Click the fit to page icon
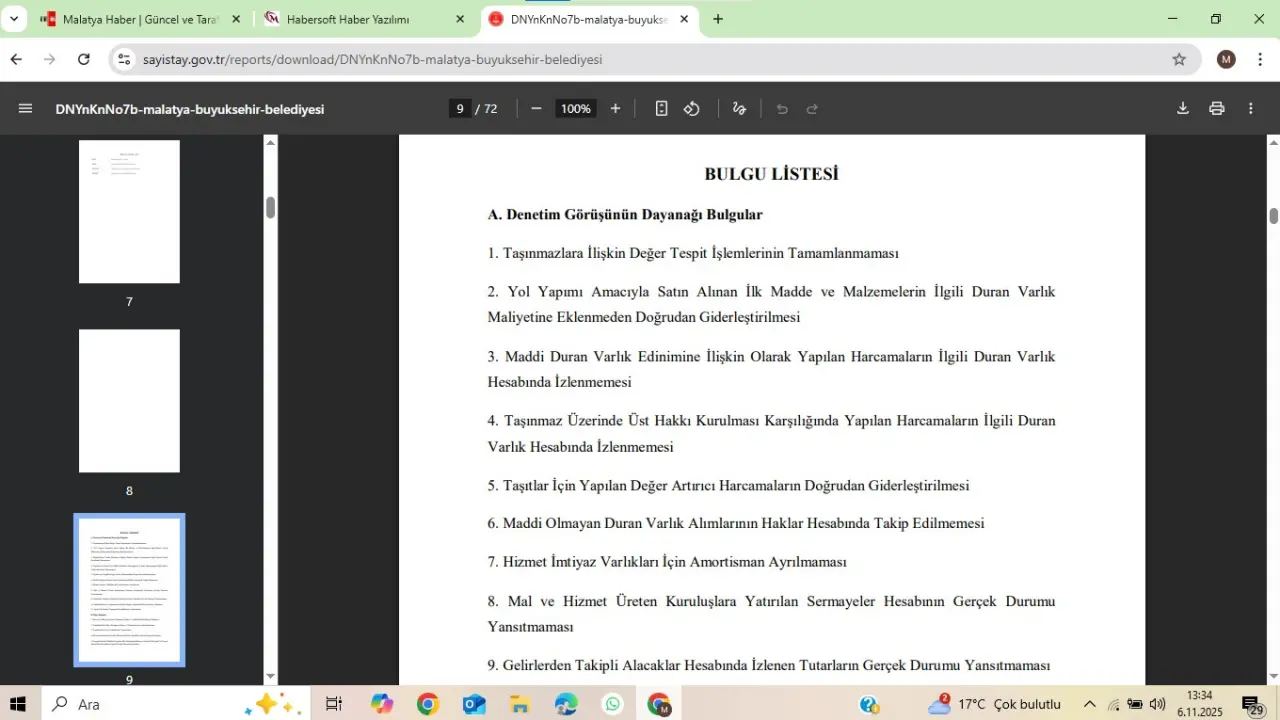The width and height of the screenshot is (1280, 720). click(x=661, y=109)
